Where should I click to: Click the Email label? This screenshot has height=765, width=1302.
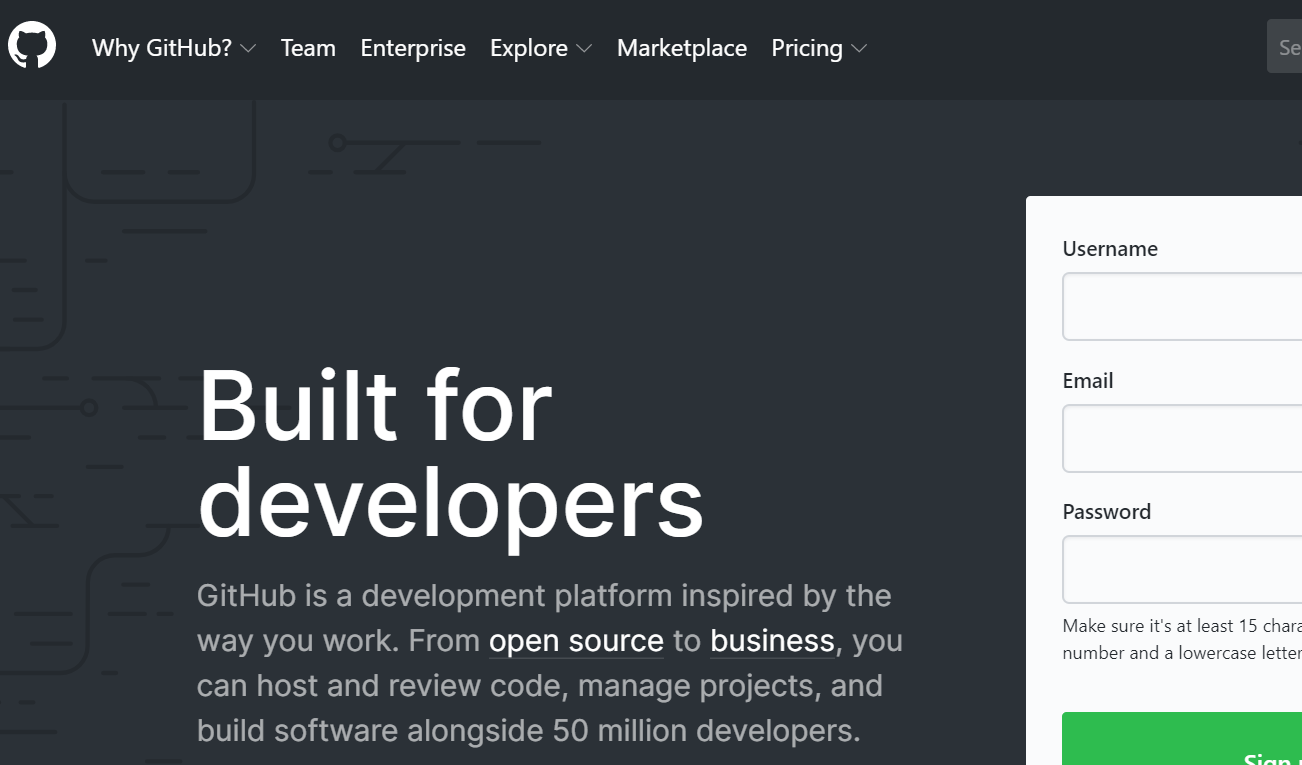click(1088, 381)
